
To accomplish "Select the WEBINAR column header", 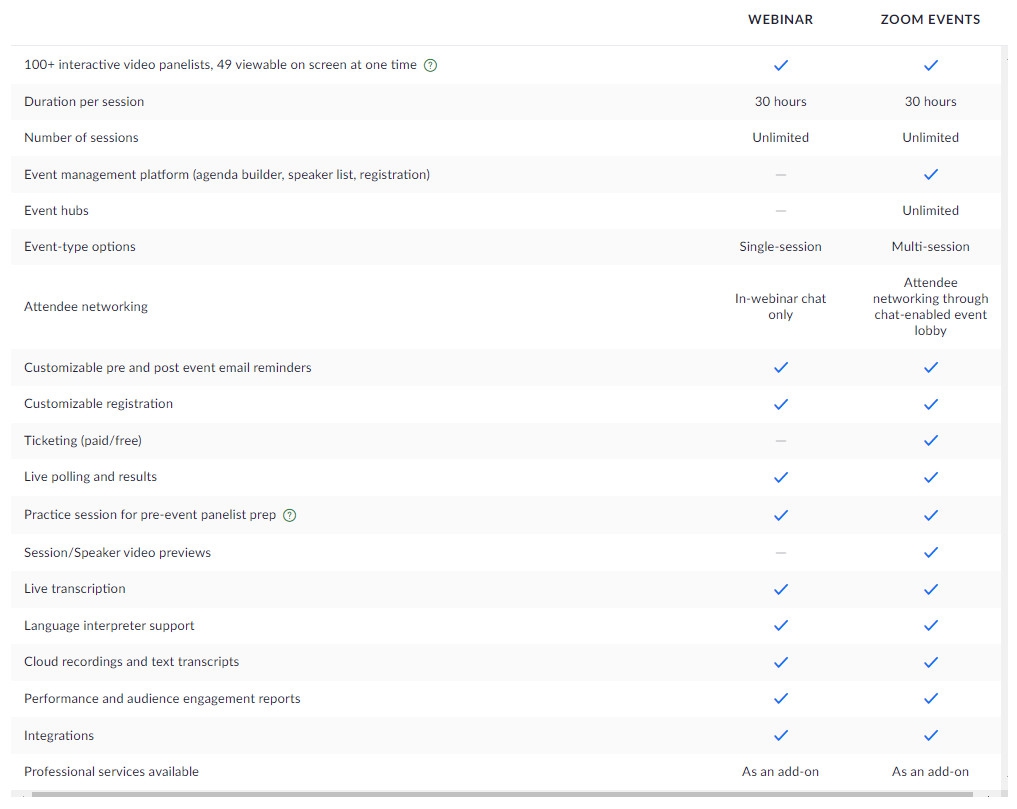I will 780,20.
